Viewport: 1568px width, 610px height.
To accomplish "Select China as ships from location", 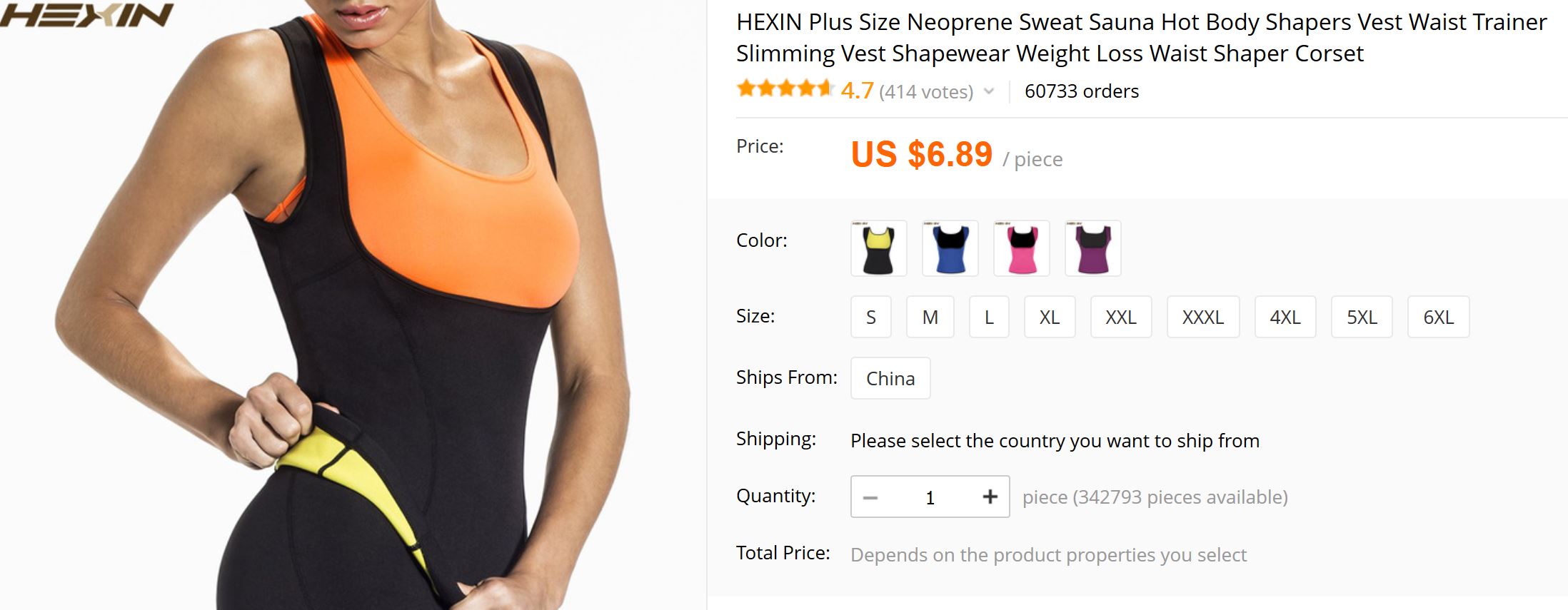I will [890, 378].
